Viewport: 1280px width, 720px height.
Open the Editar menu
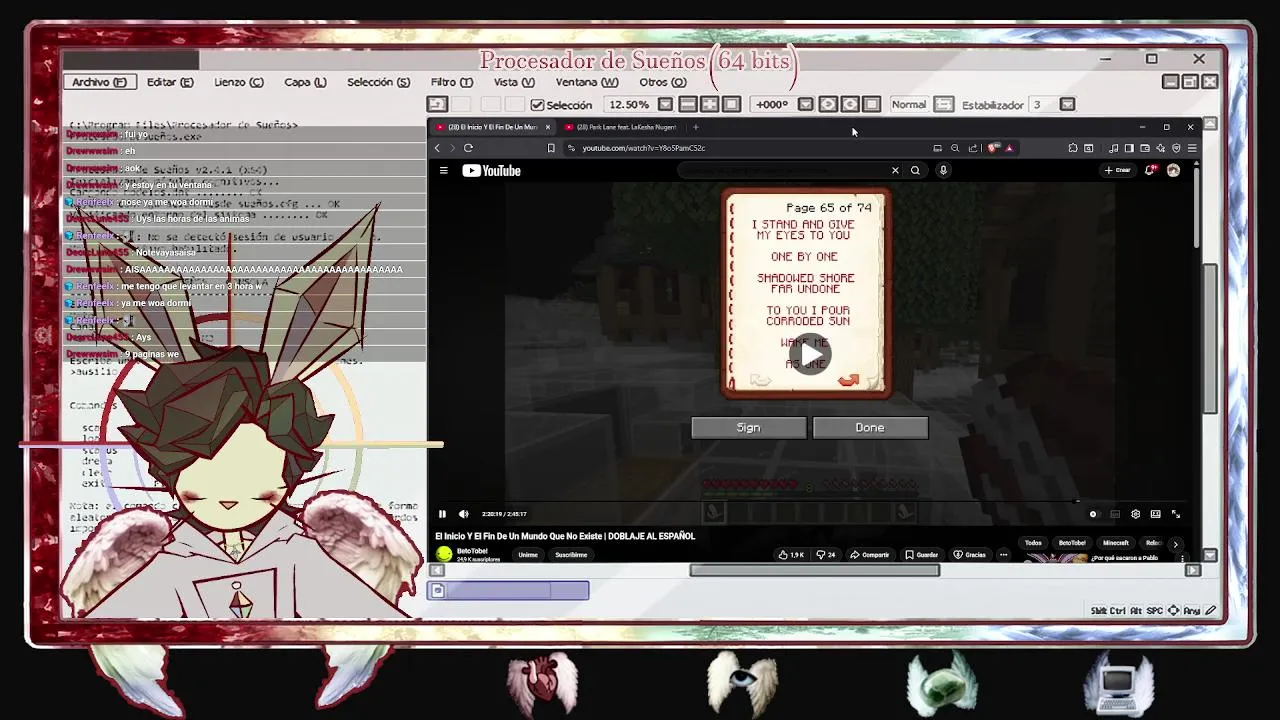click(x=170, y=82)
